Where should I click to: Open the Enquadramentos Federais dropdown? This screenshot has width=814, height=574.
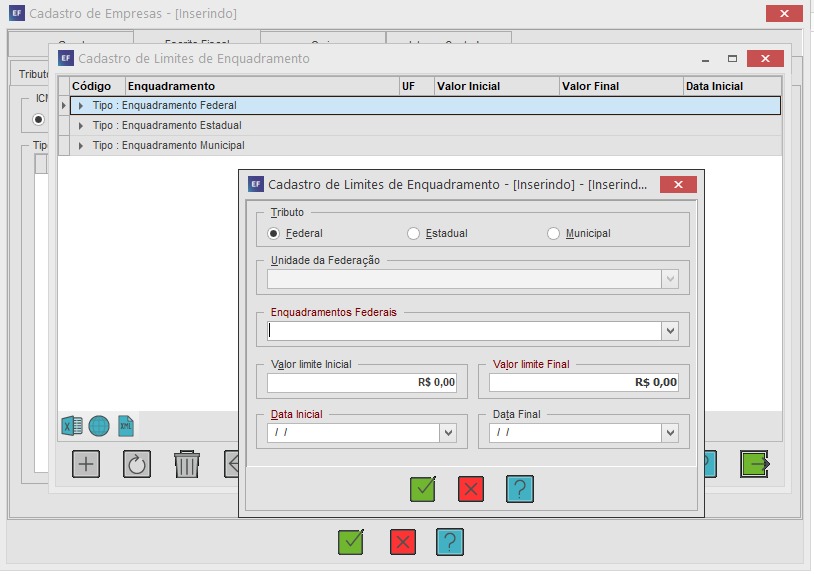(670, 331)
